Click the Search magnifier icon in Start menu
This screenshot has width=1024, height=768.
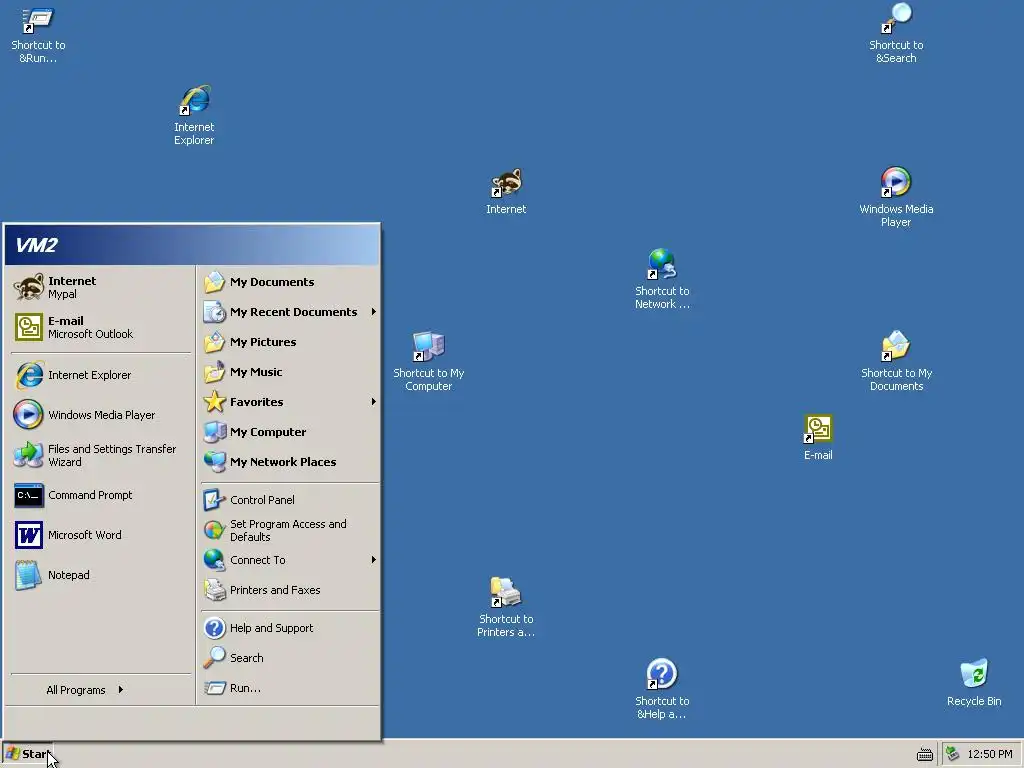[214, 658]
